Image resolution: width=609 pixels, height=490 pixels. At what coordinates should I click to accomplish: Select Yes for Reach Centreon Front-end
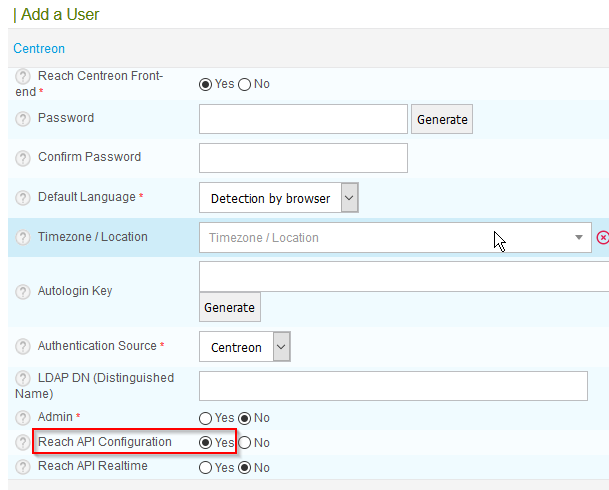[x=205, y=84]
